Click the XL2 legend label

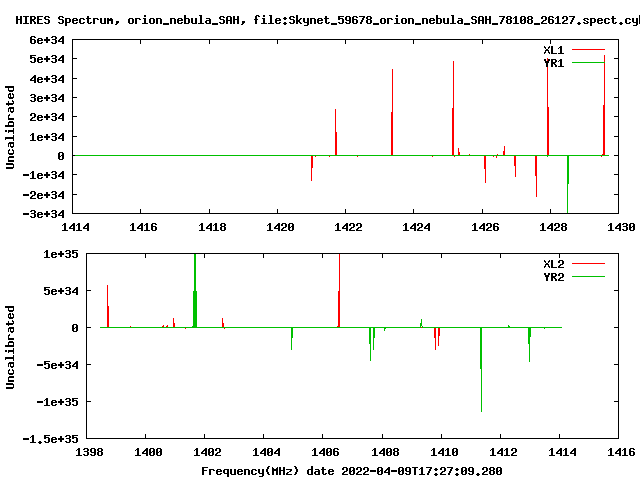click(x=553, y=264)
